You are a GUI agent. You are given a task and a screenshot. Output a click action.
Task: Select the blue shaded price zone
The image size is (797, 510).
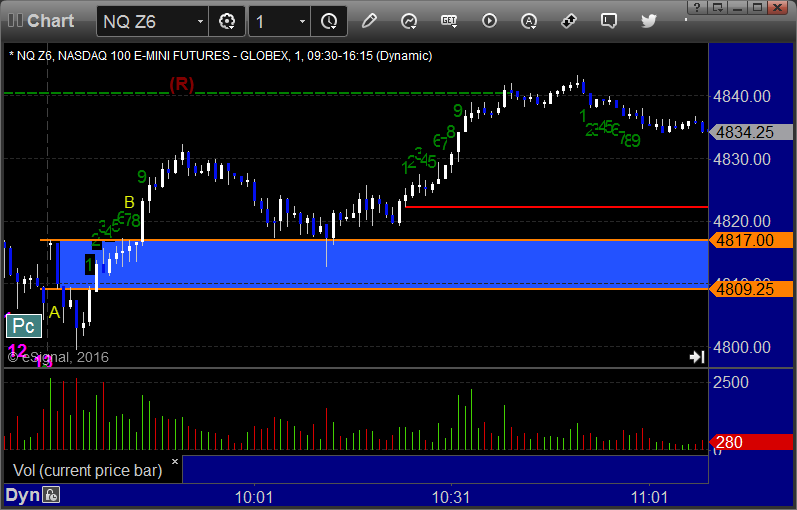[383, 264]
